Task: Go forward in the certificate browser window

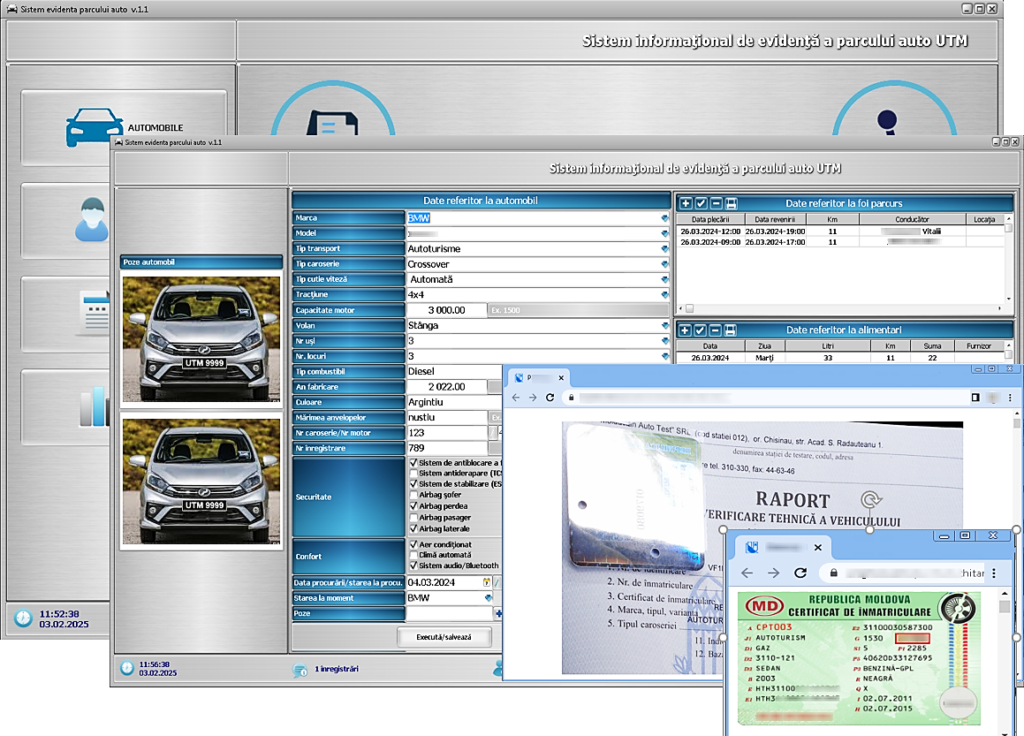Action: coord(774,573)
